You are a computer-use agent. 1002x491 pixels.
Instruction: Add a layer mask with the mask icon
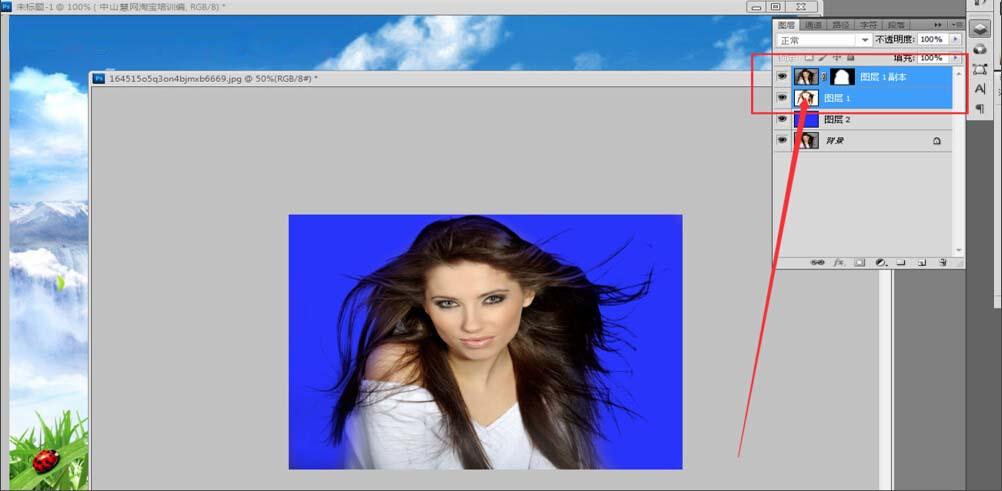tap(859, 263)
